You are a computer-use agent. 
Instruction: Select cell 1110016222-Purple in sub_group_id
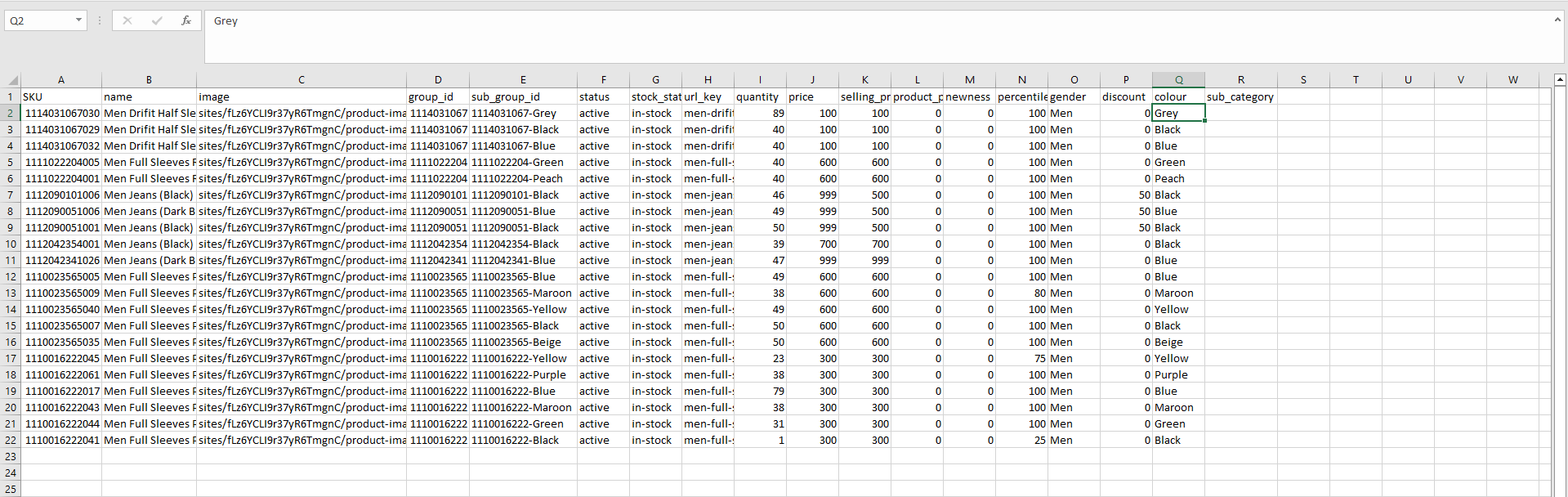click(523, 375)
